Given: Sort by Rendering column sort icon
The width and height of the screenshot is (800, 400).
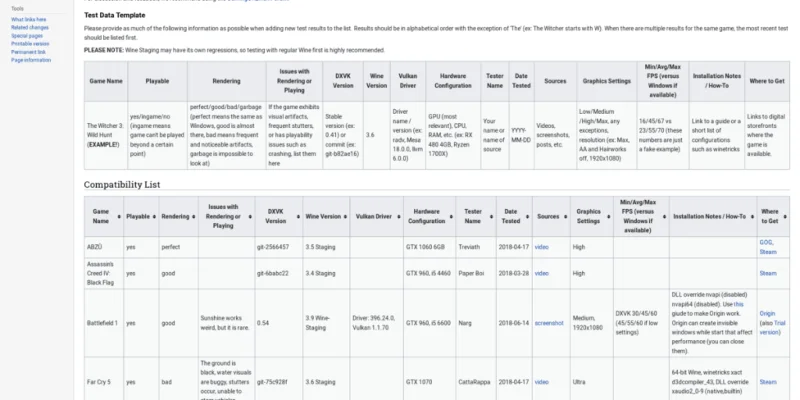Looking at the screenshot, I should (193, 217).
